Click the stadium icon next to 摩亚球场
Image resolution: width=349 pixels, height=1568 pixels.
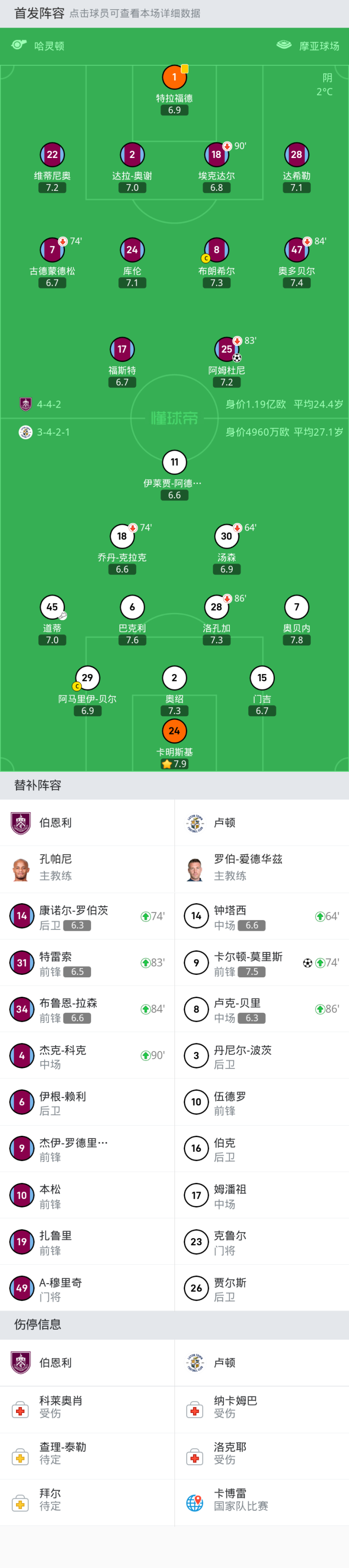click(284, 45)
